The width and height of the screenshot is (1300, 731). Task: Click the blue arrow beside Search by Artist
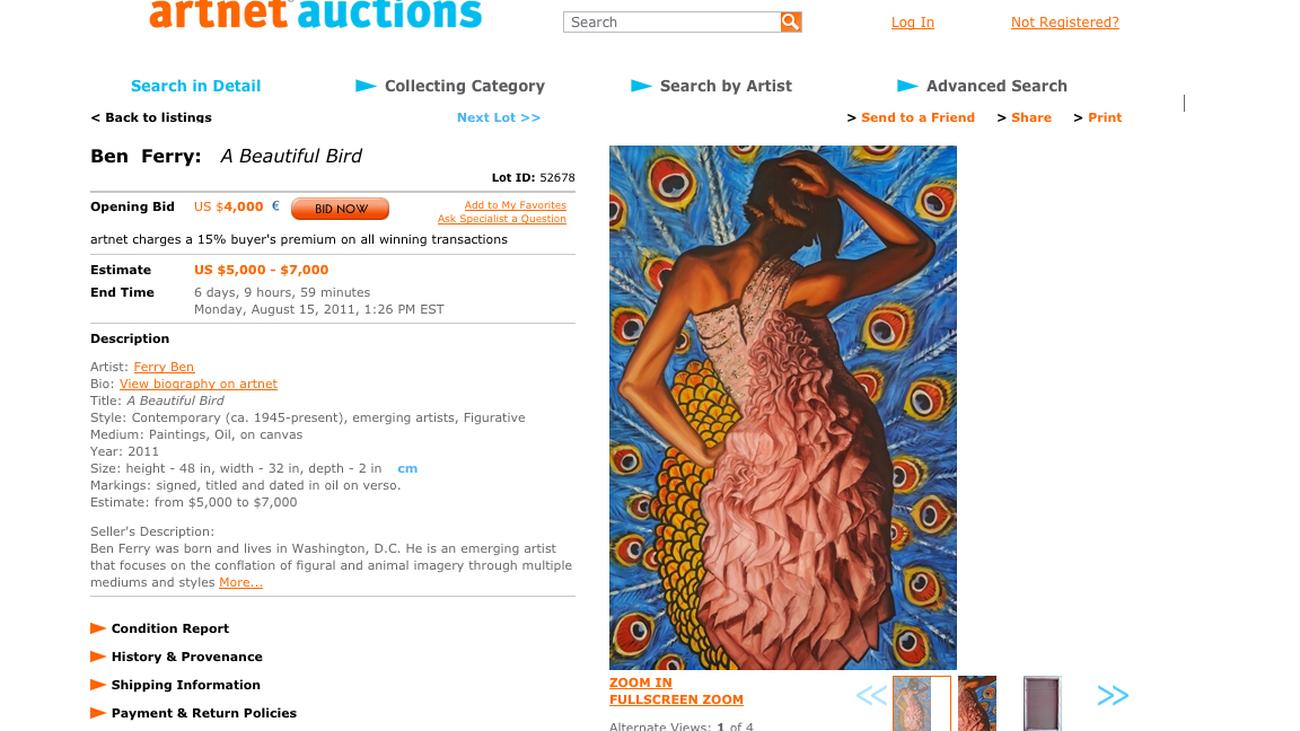641,86
